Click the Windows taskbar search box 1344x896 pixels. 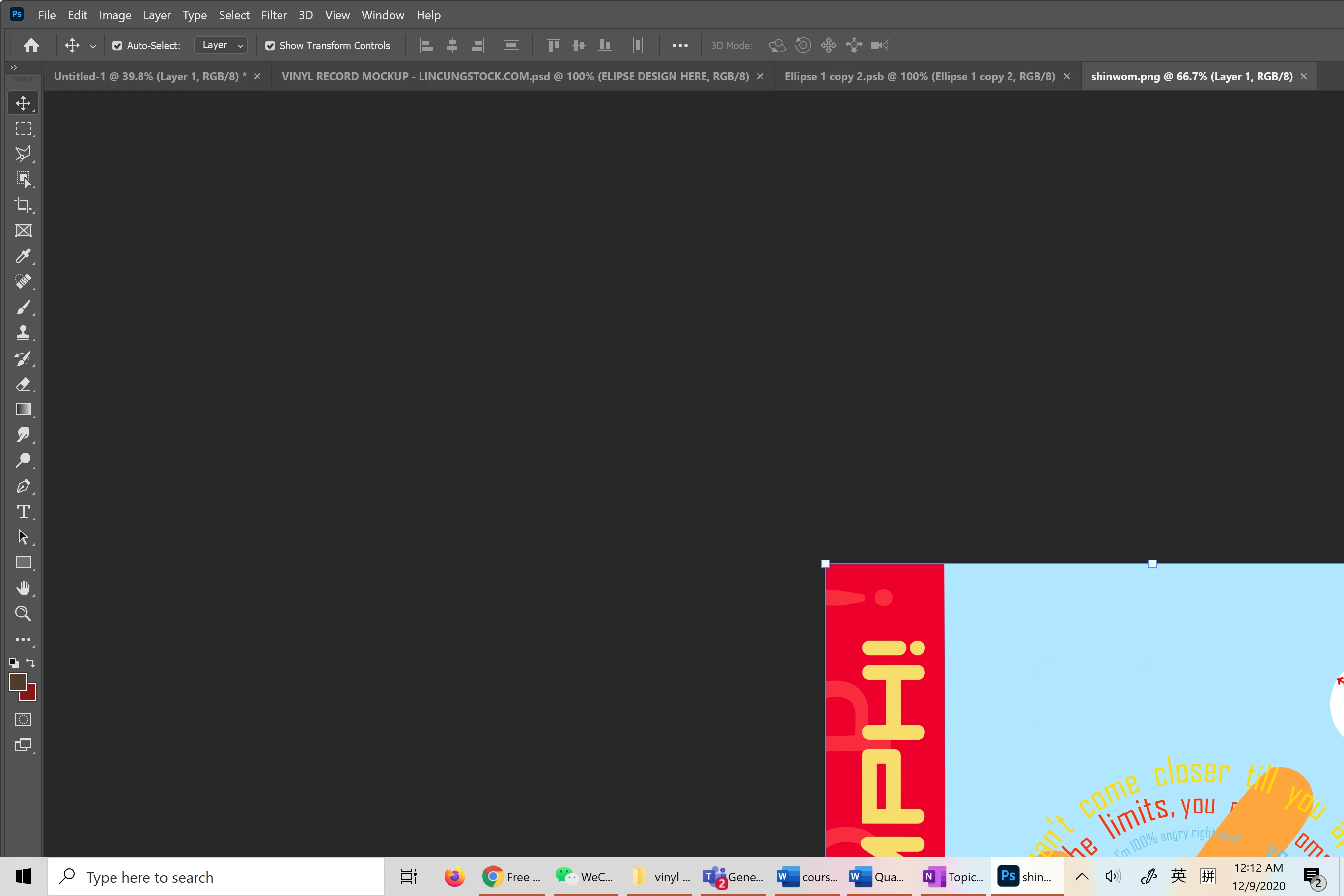pyautogui.click(x=216, y=876)
